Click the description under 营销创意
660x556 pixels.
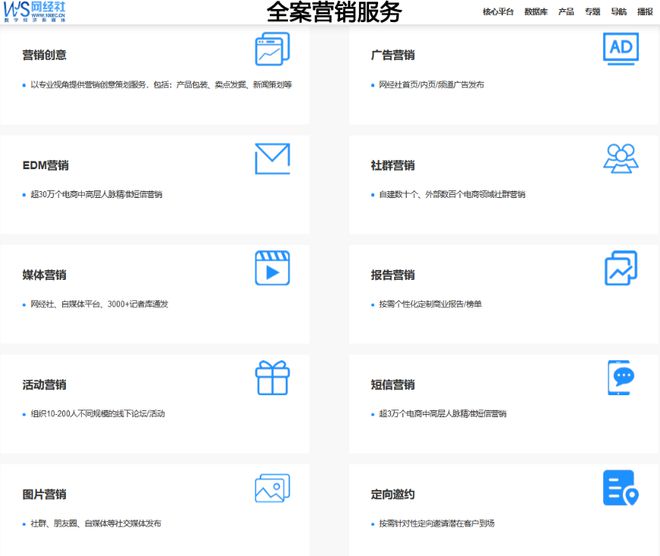[161, 85]
